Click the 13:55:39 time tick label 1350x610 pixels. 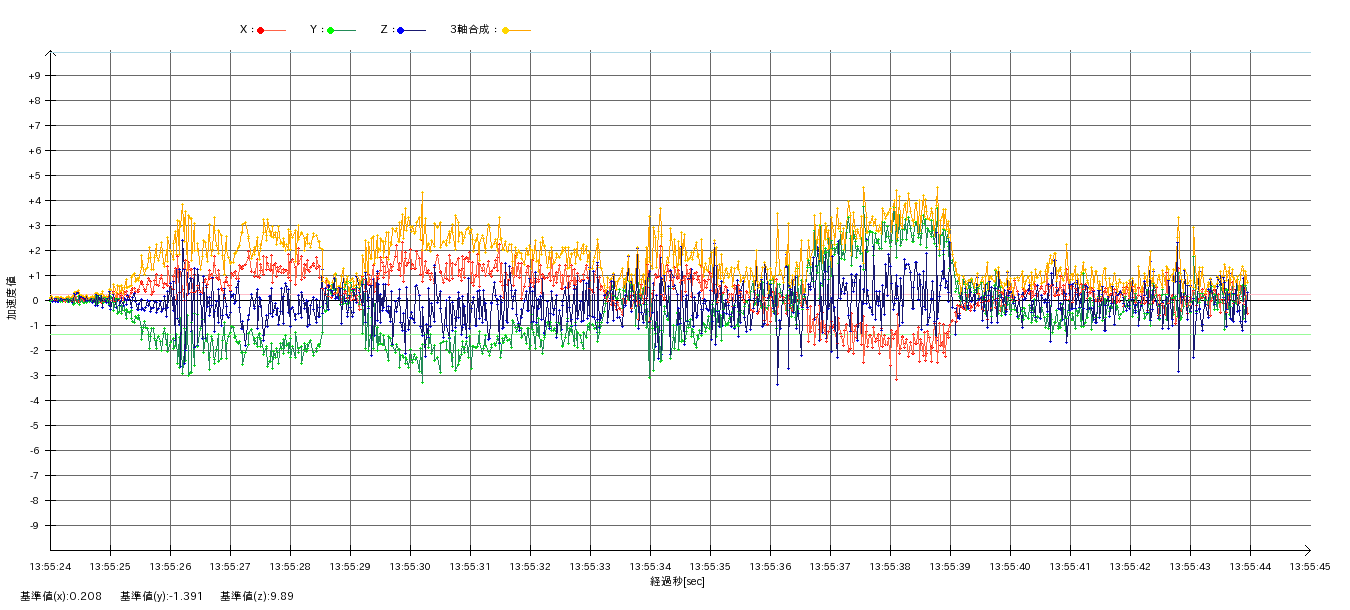(x=950, y=566)
